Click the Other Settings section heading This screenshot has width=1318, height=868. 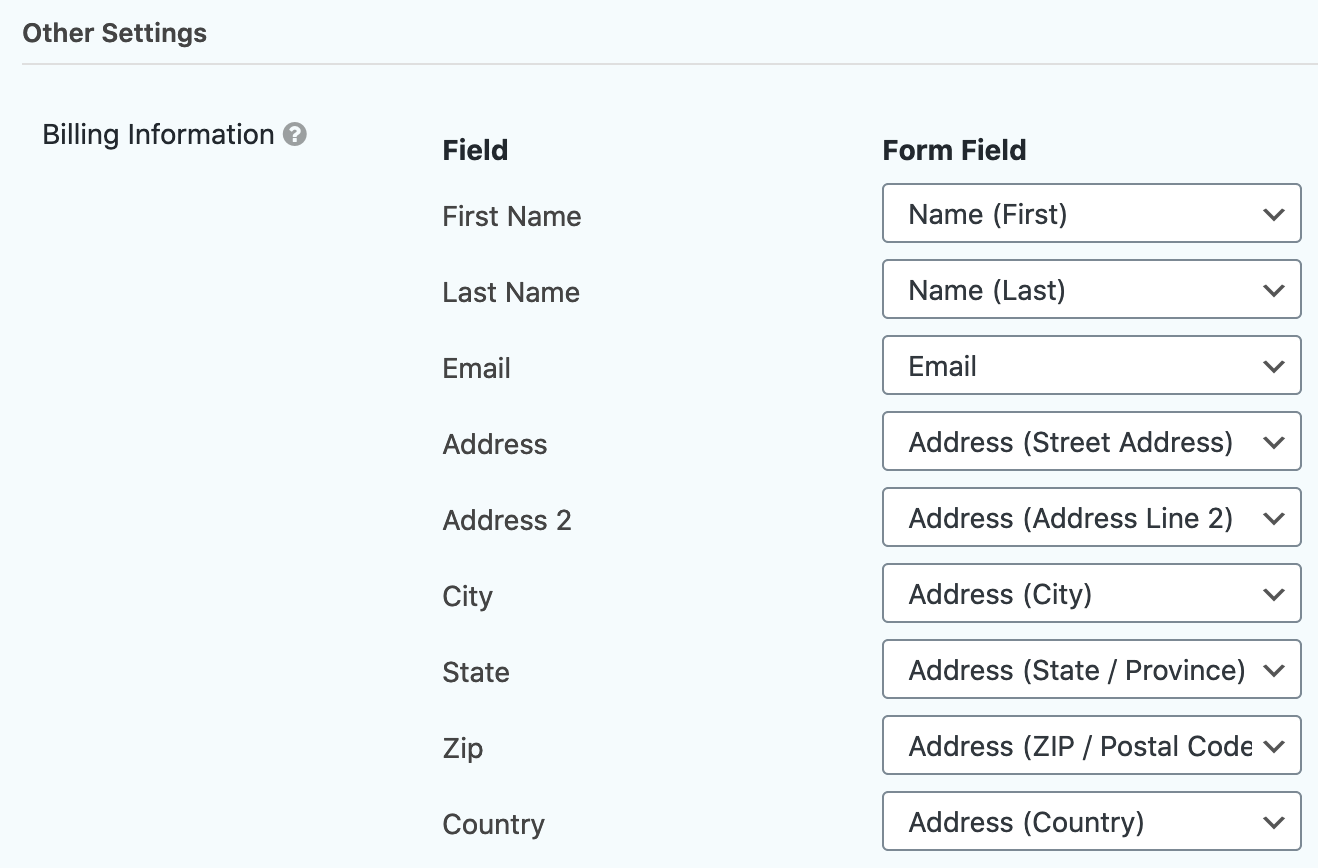114,33
